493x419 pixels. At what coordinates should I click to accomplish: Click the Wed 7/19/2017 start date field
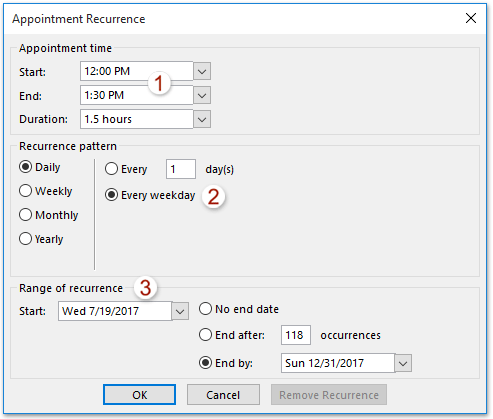(x=115, y=311)
